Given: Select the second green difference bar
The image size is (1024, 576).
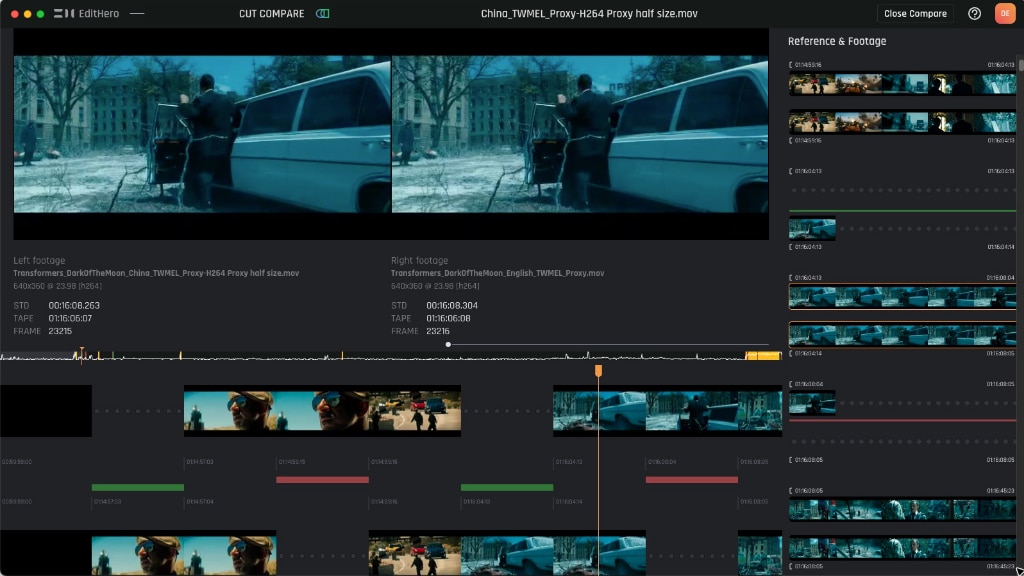Looking at the screenshot, I should click(506, 487).
